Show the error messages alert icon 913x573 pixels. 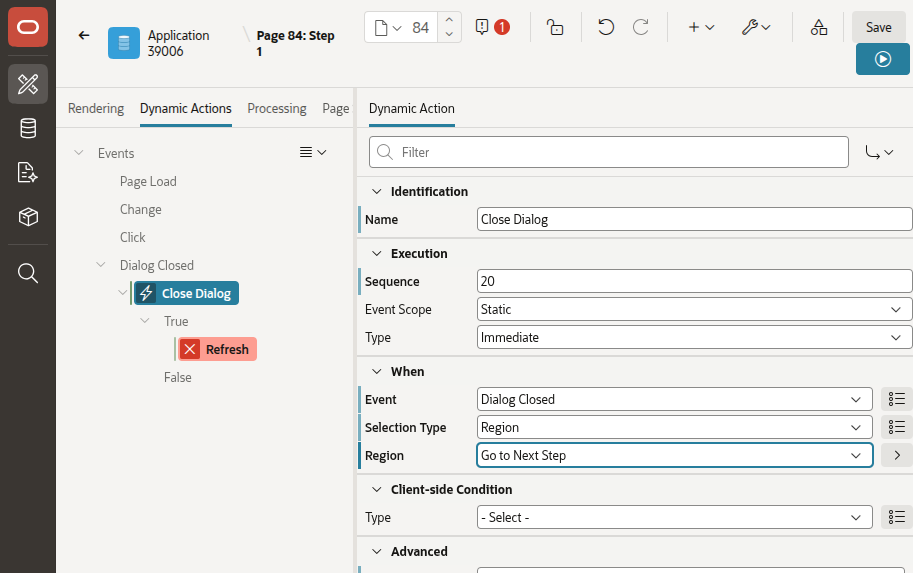[x=492, y=27]
